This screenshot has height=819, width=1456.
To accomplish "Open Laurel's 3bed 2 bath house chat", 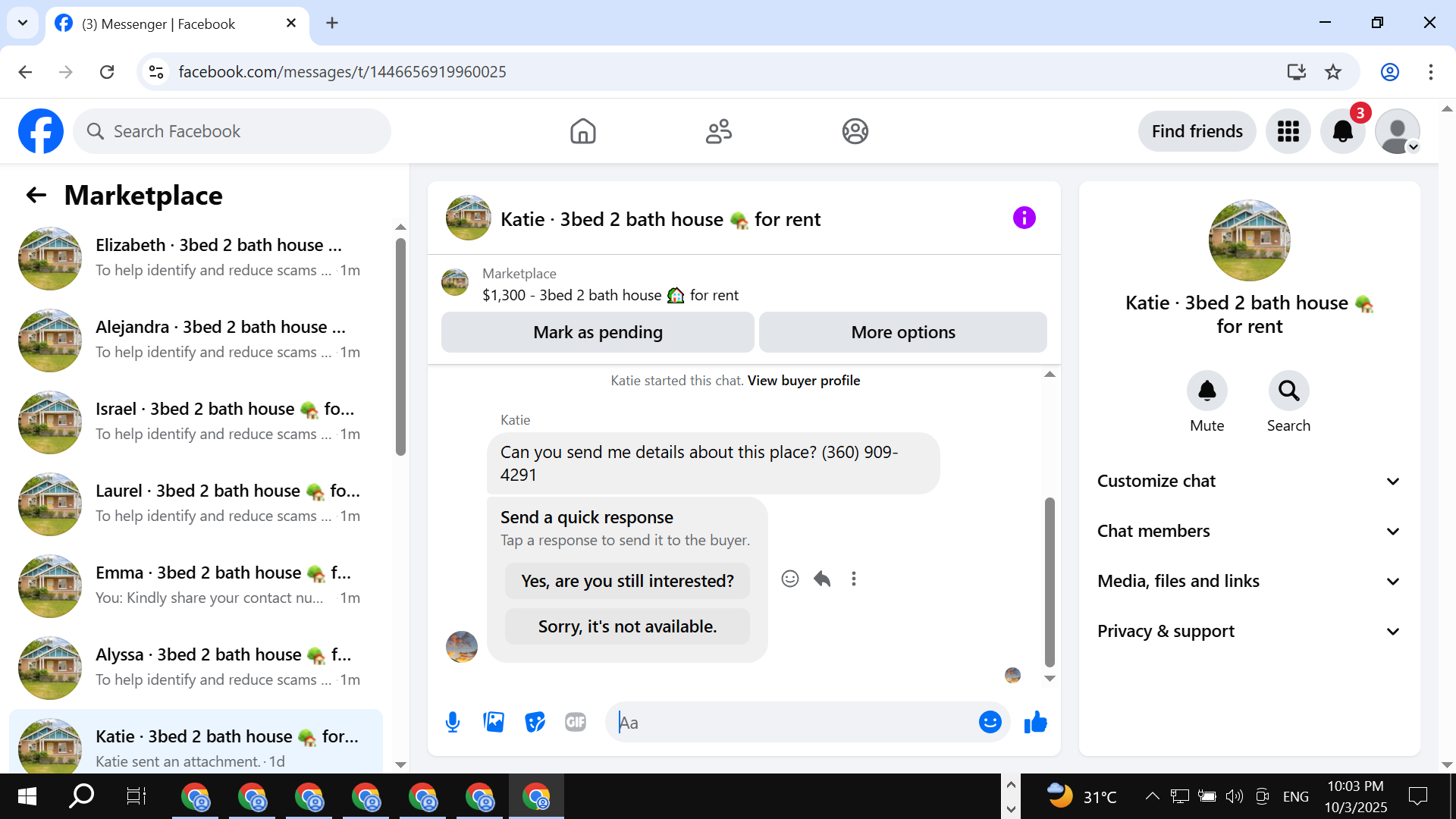I will click(196, 504).
